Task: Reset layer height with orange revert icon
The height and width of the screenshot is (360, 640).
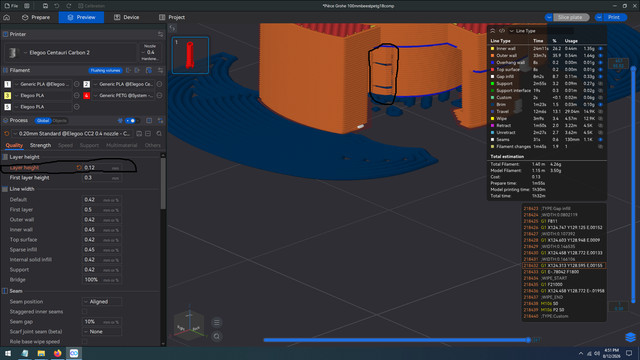Action: click(79, 167)
